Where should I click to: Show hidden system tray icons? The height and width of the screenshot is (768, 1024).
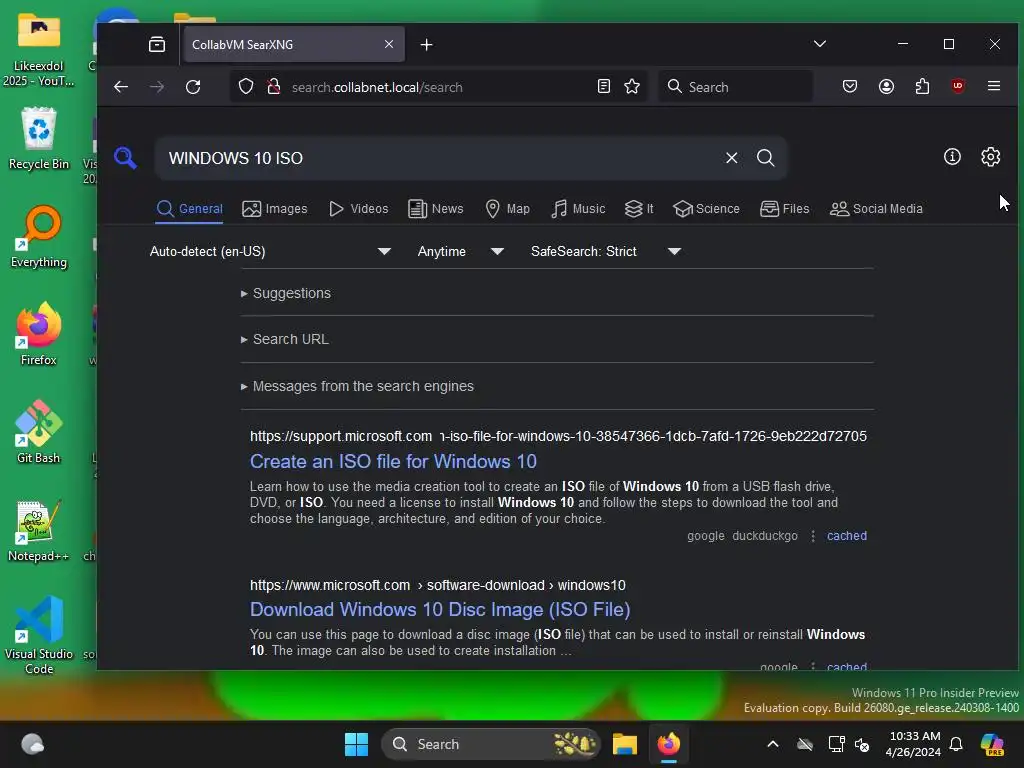[773, 744]
